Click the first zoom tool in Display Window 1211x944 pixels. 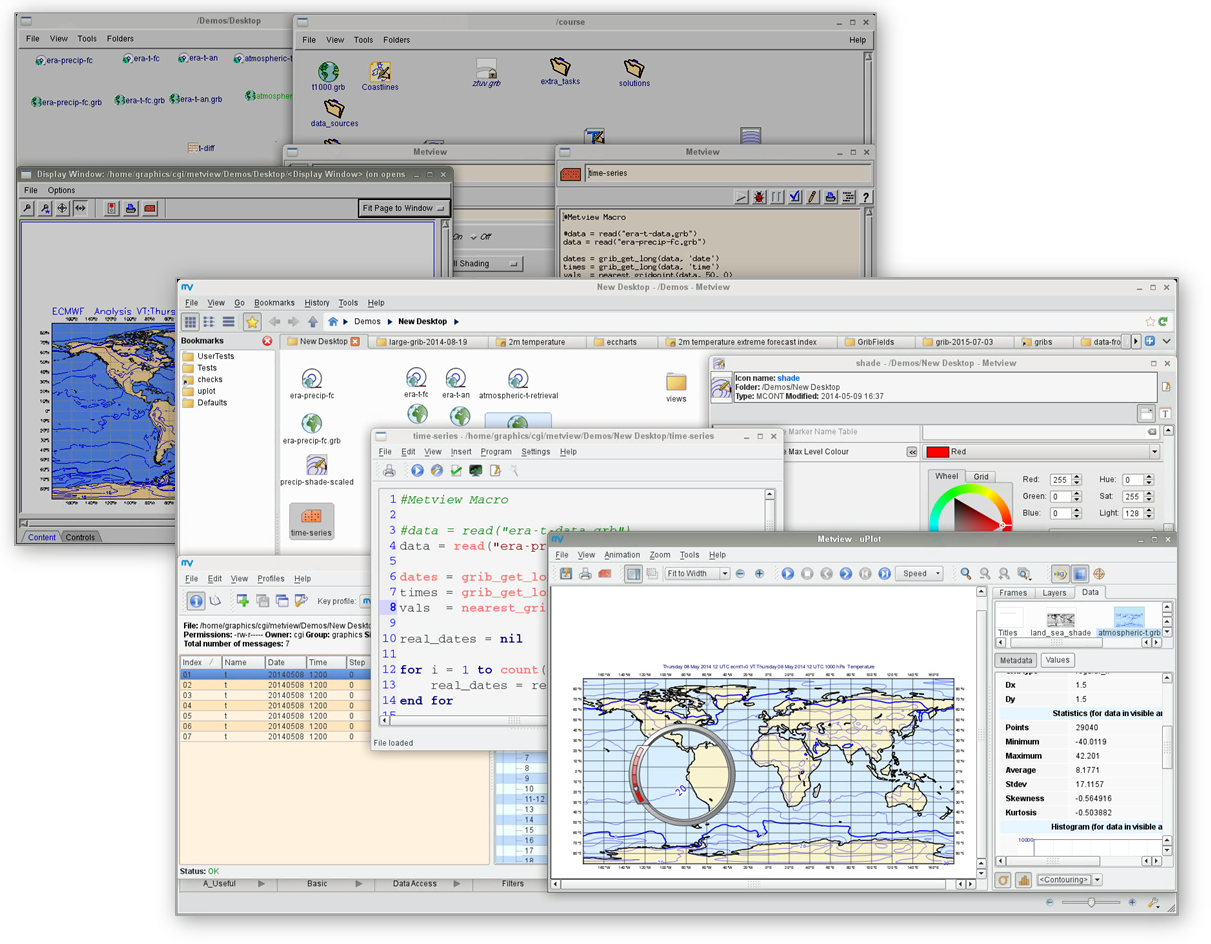tap(29, 209)
